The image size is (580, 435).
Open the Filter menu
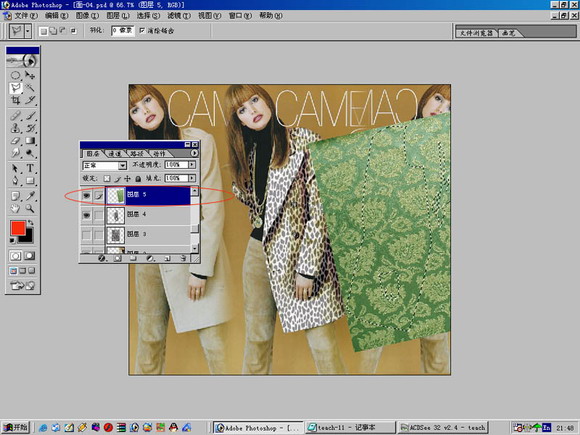179,16
